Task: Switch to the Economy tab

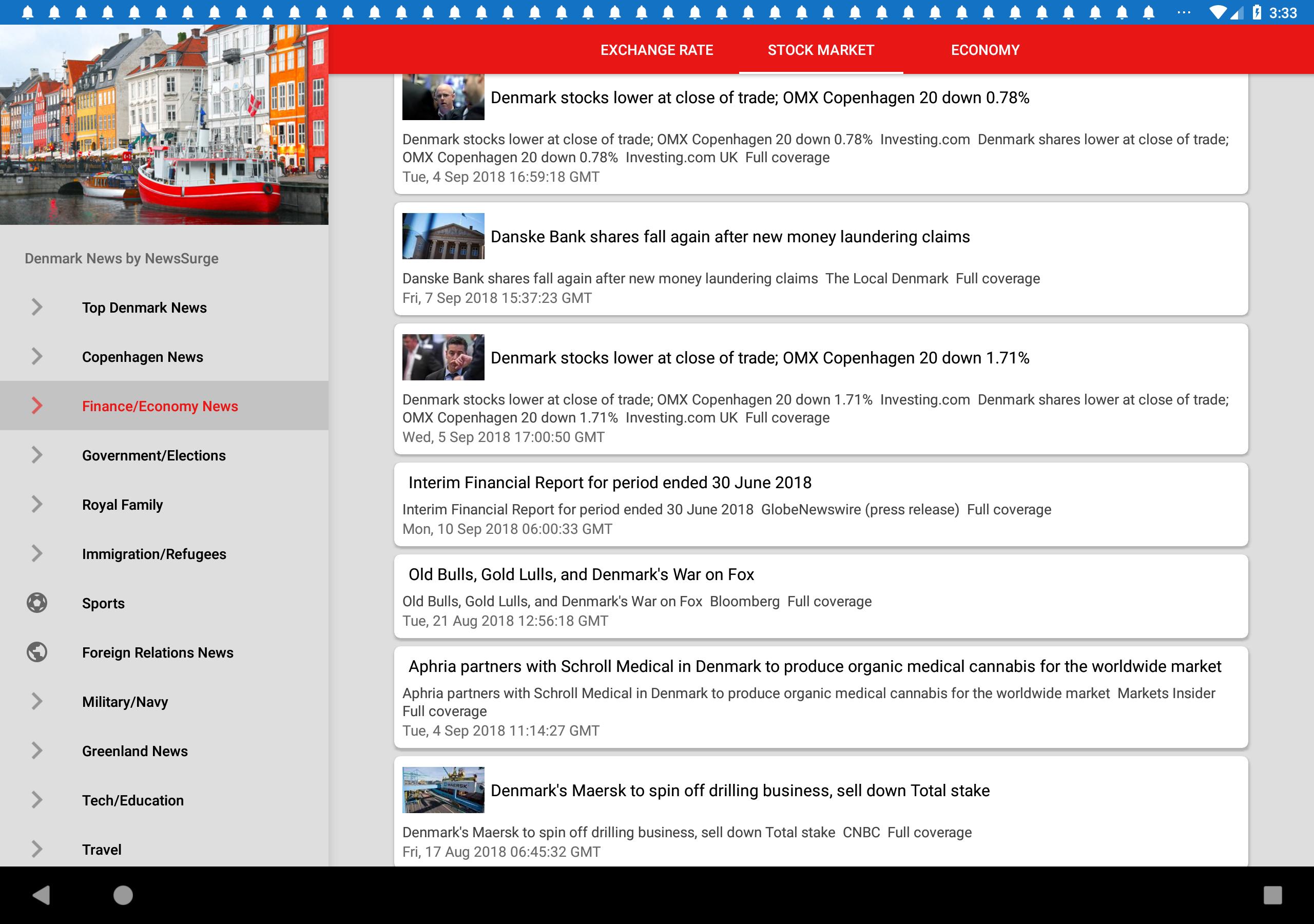Action: click(985, 50)
